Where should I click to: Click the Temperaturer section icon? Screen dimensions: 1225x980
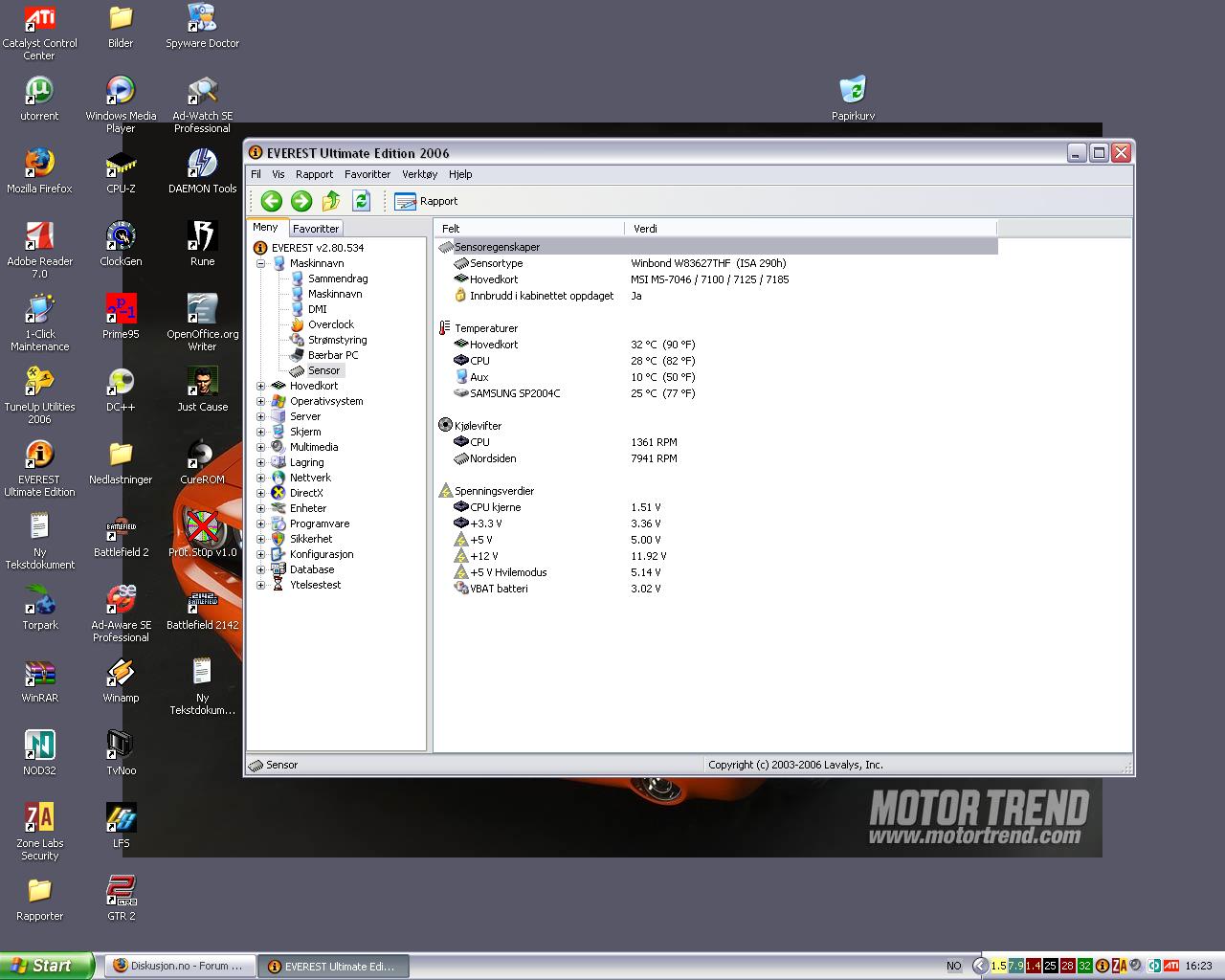click(445, 328)
